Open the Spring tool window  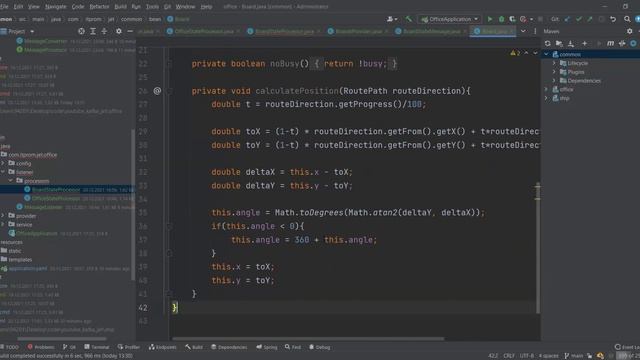pyautogui.click(x=267, y=347)
